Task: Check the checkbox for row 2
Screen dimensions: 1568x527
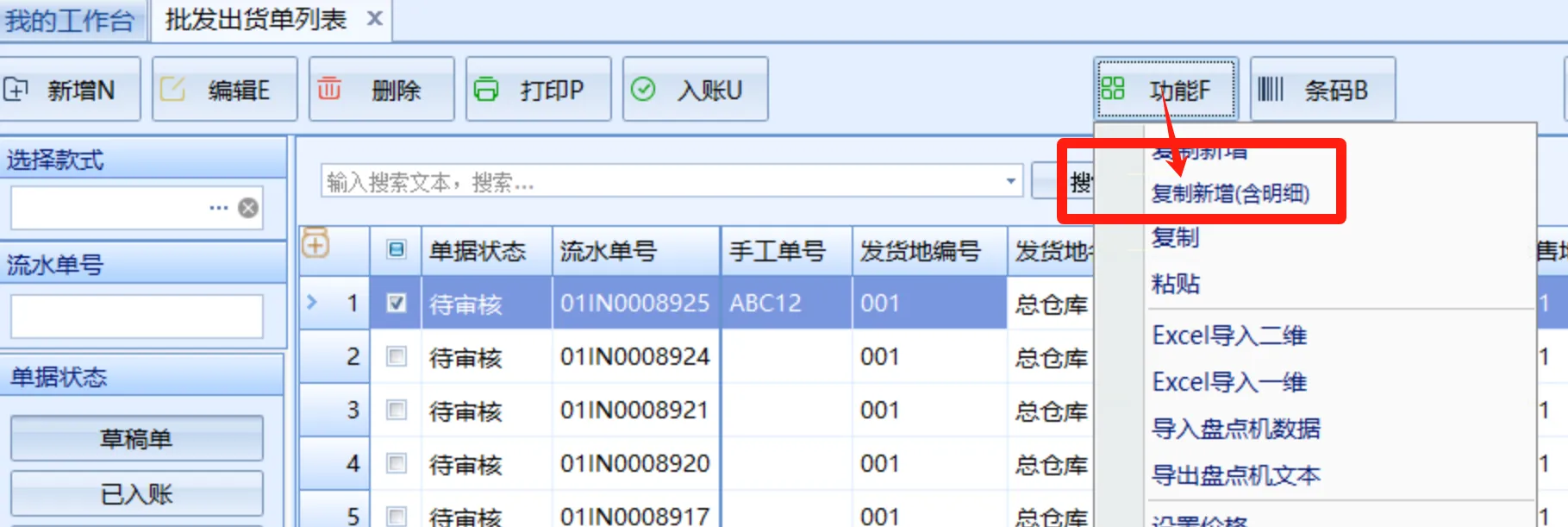Action: (x=397, y=356)
